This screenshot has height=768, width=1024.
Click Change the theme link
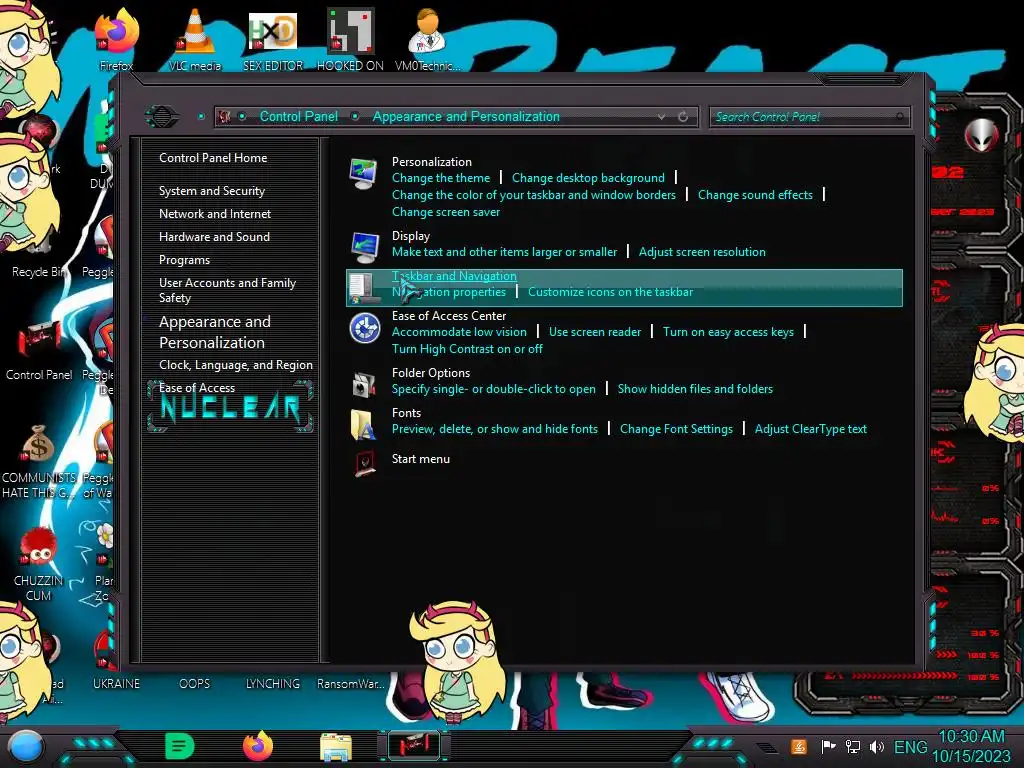(x=441, y=178)
